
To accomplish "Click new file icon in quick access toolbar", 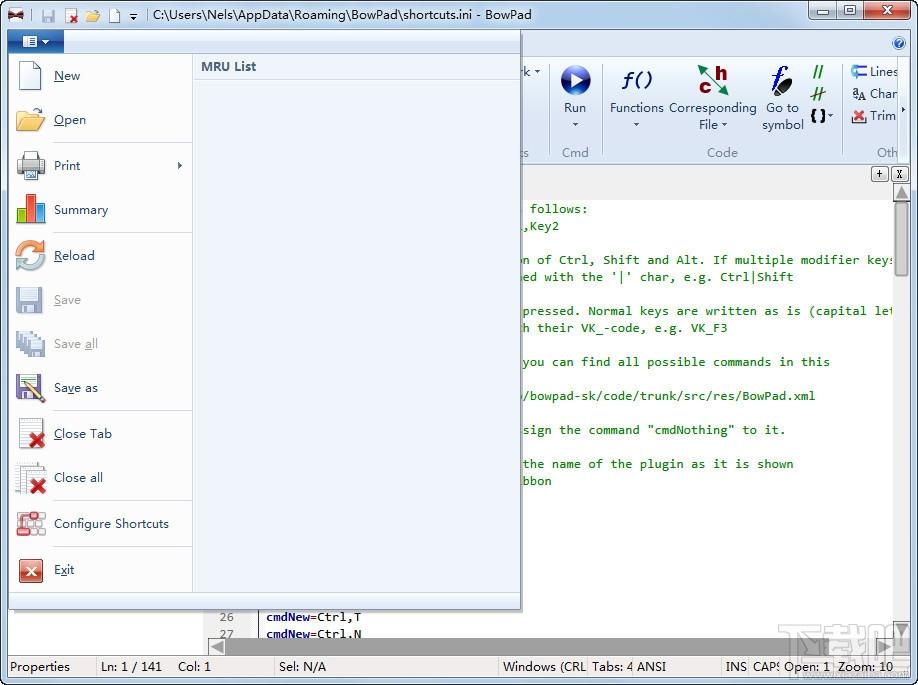I will pos(115,15).
